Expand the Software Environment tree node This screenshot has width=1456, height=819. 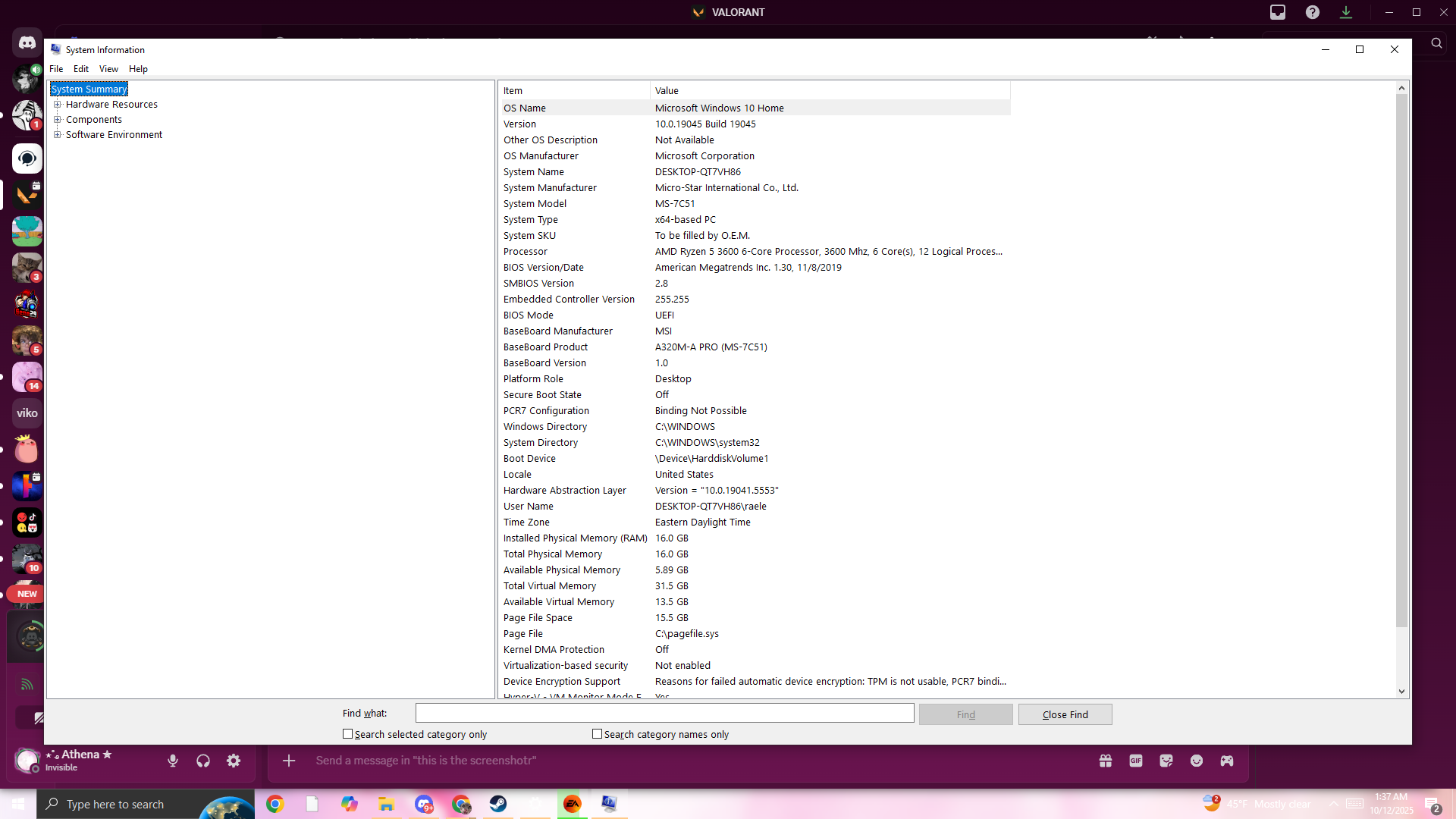point(58,135)
